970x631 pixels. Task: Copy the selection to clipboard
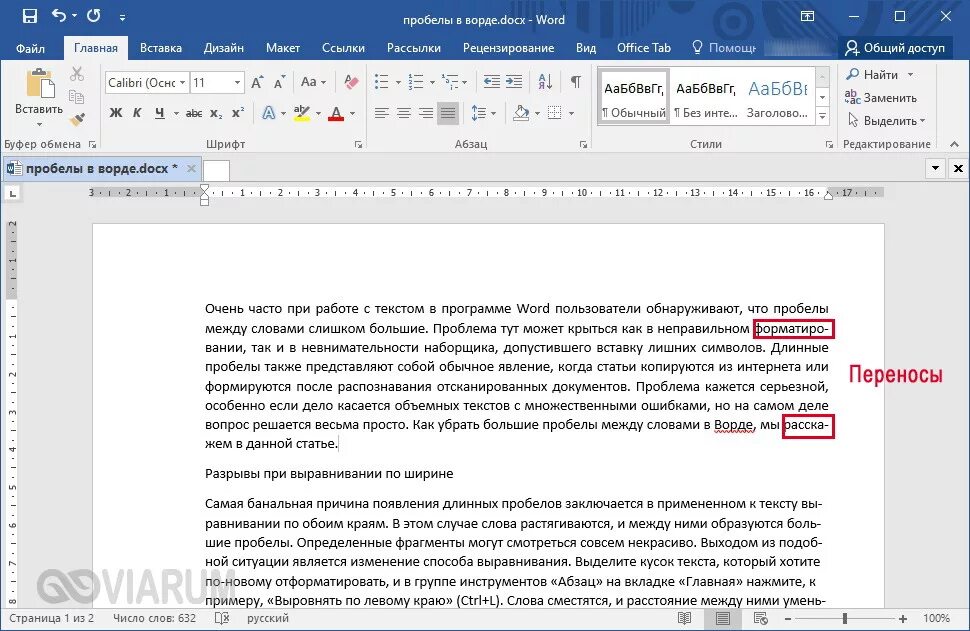pyautogui.click(x=77, y=97)
